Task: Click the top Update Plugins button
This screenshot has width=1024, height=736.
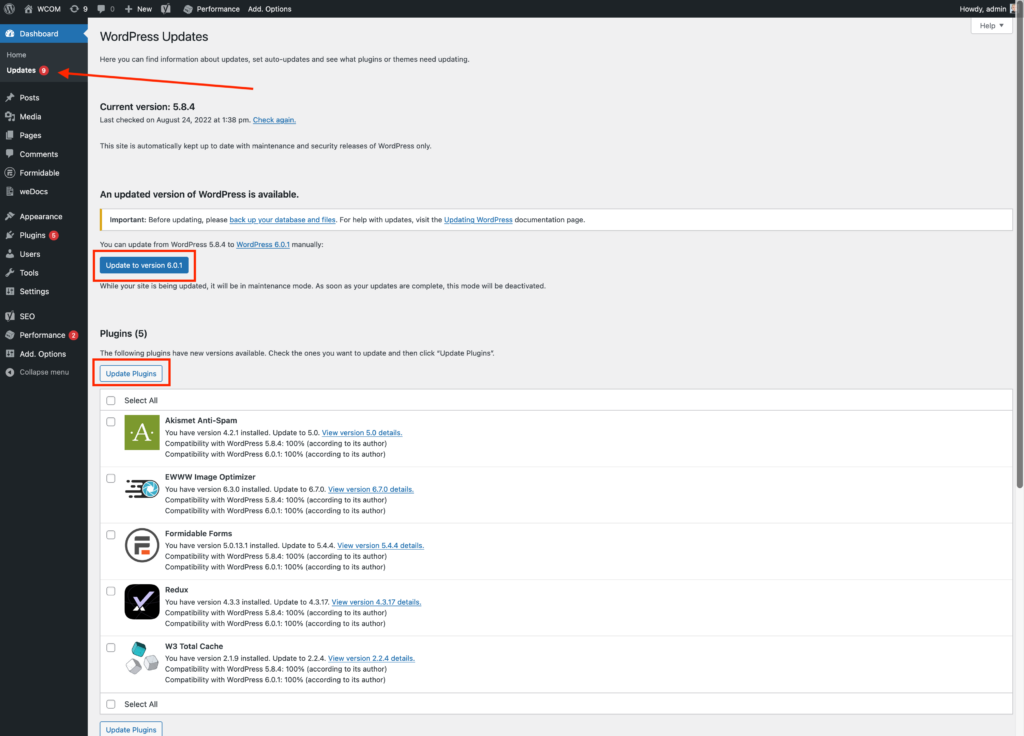Action: click(x=131, y=374)
